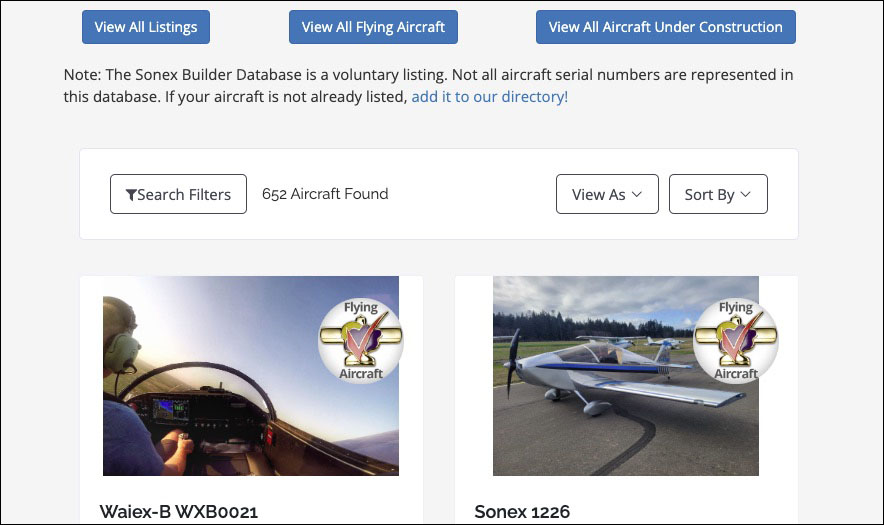Show View All Aircraft Under Construction
This screenshot has height=525, width=884.
click(x=666, y=27)
